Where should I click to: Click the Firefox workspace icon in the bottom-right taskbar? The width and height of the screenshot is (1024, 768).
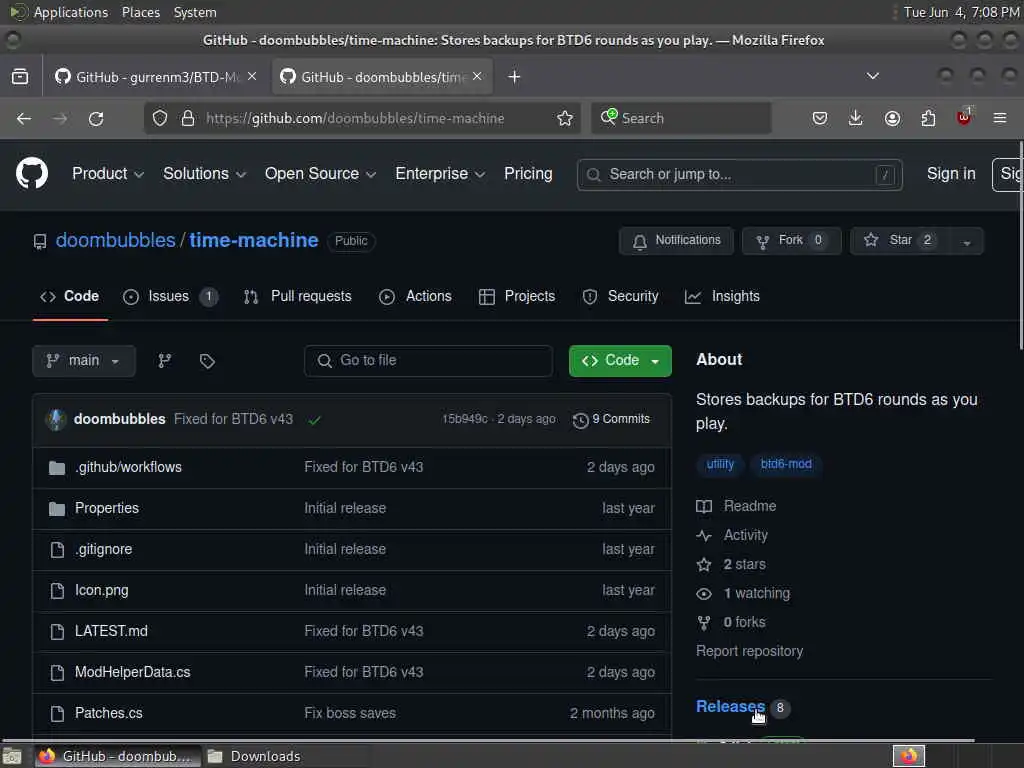(909, 756)
